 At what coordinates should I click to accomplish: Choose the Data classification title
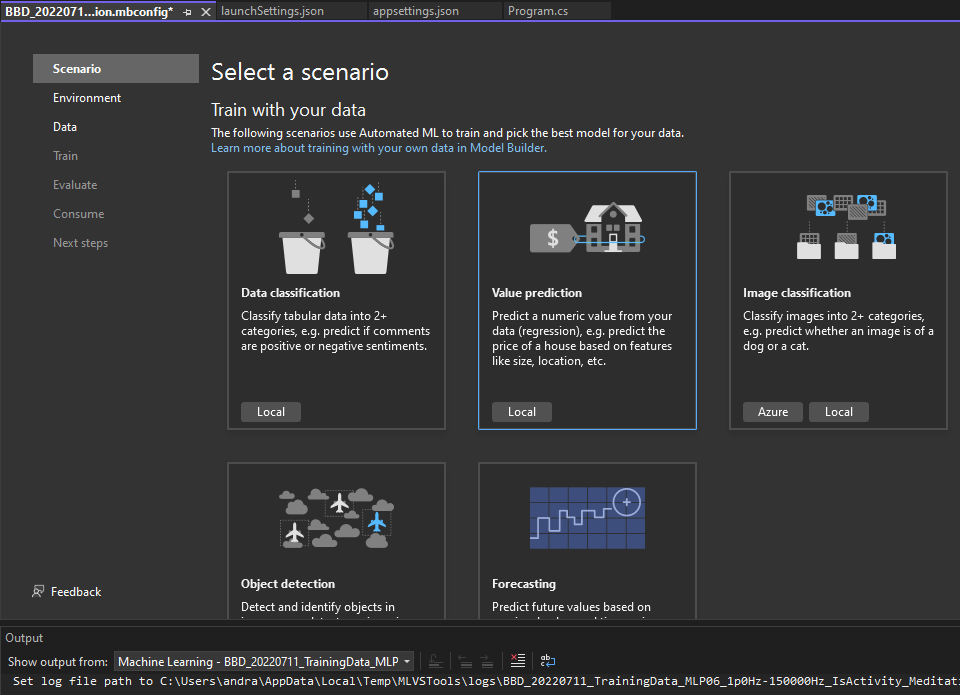click(290, 293)
